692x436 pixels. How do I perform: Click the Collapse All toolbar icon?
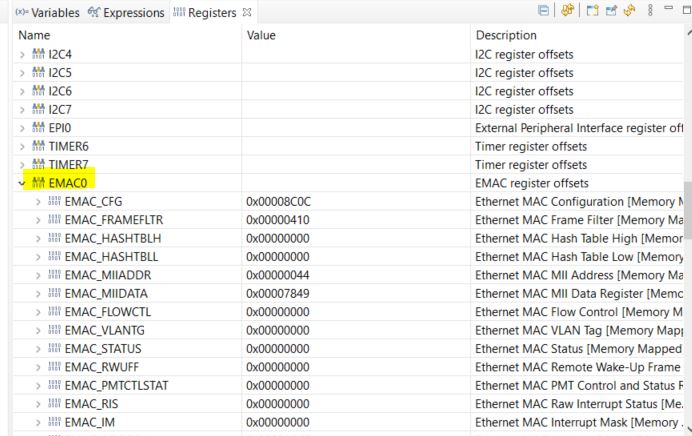pyautogui.click(x=543, y=12)
